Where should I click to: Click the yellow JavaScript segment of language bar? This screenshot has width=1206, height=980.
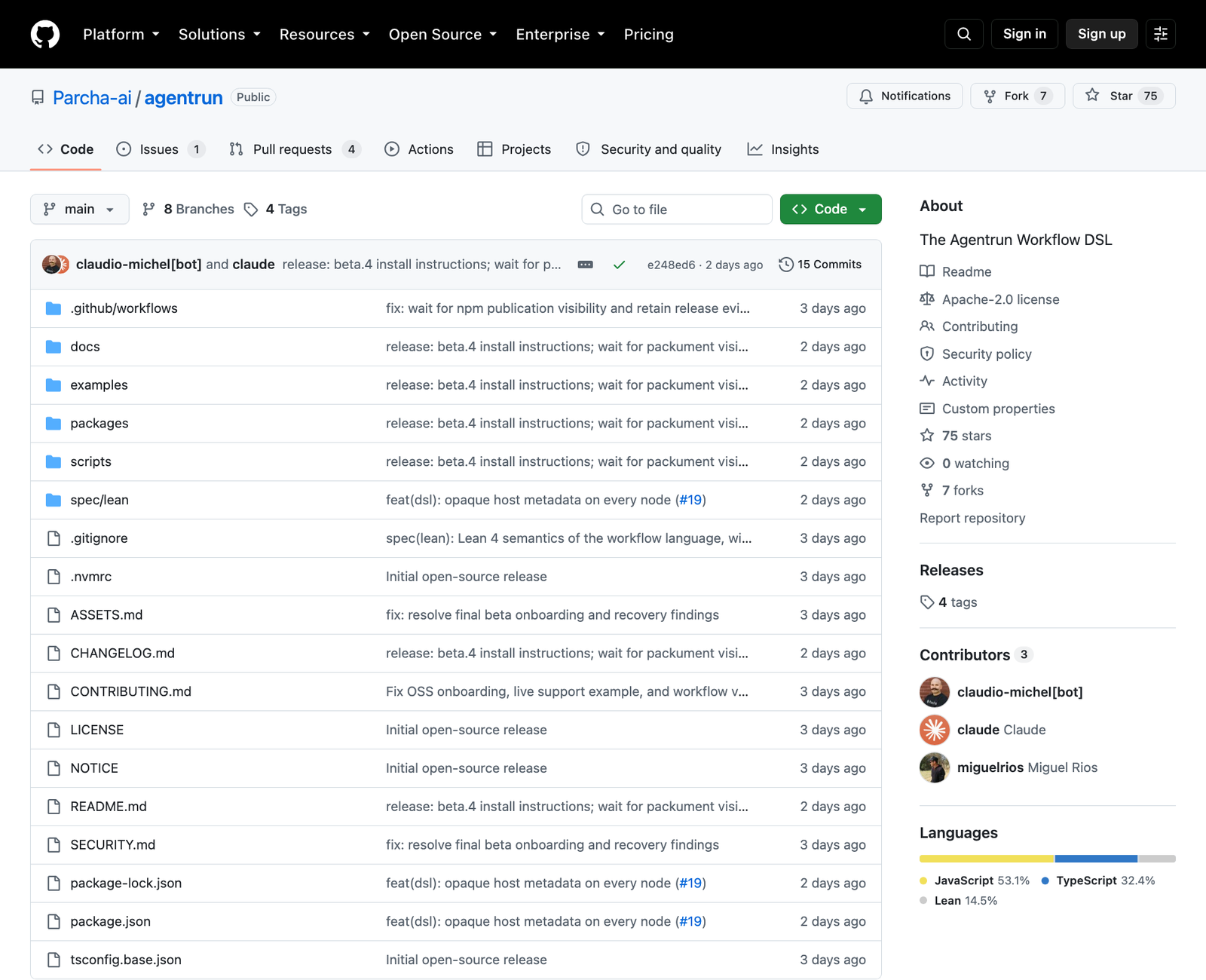click(x=987, y=859)
